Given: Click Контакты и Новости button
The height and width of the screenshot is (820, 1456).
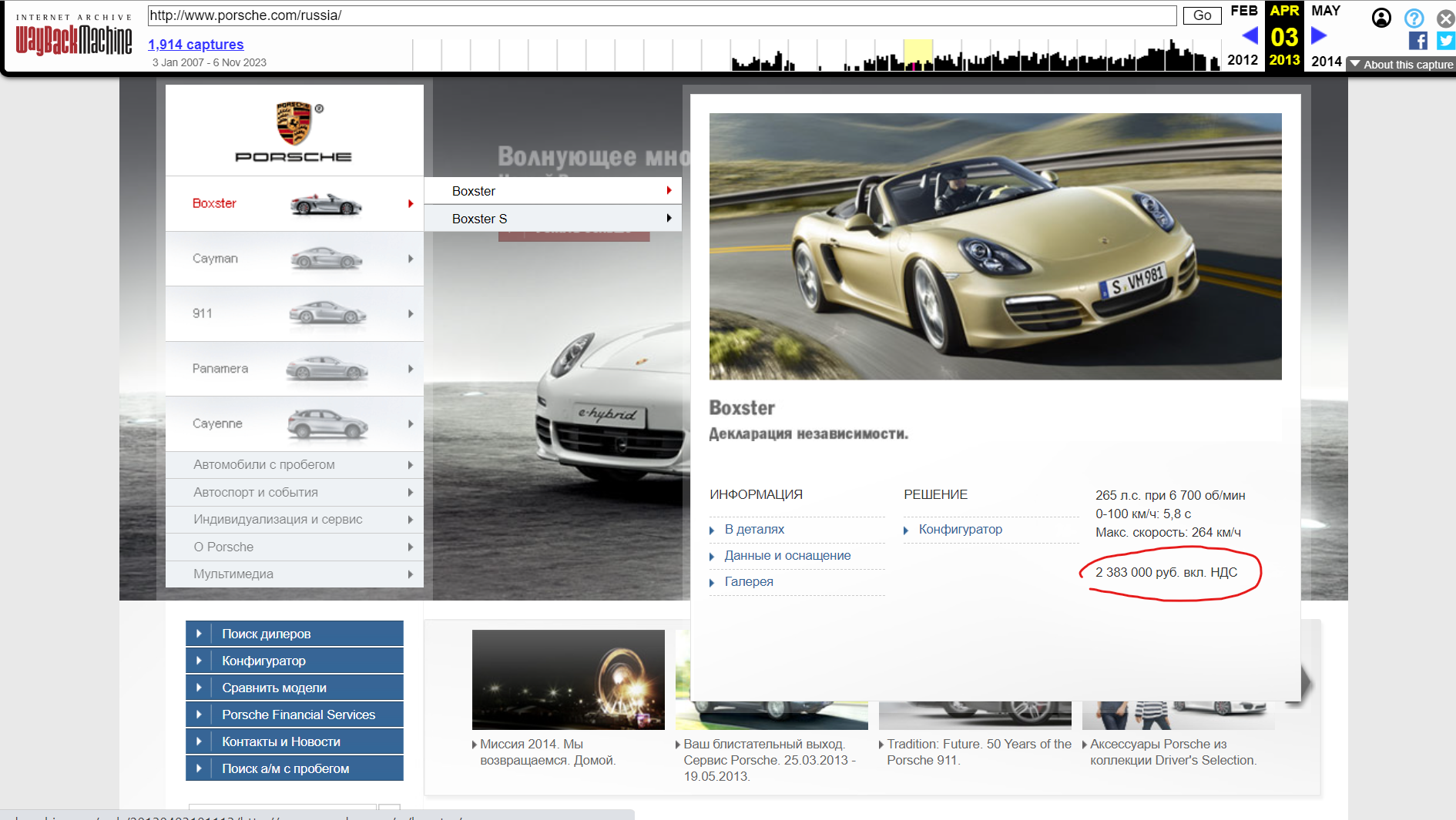Looking at the screenshot, I should 294,741.
